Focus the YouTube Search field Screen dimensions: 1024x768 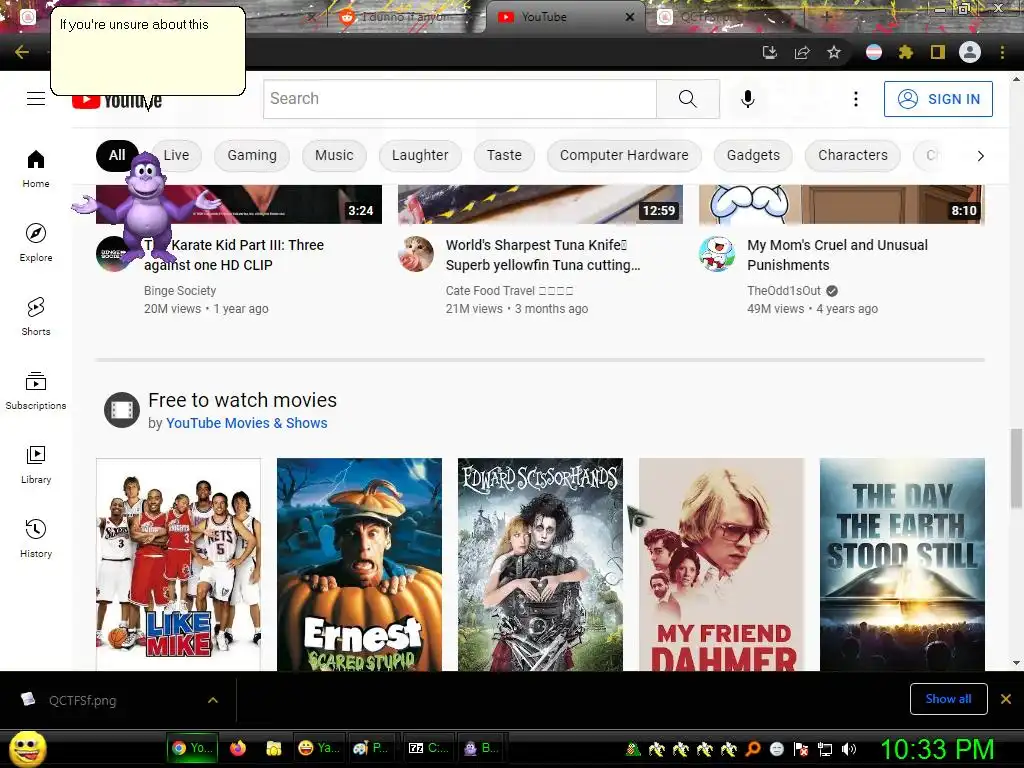pyautogui.click(x=460, y=99)
